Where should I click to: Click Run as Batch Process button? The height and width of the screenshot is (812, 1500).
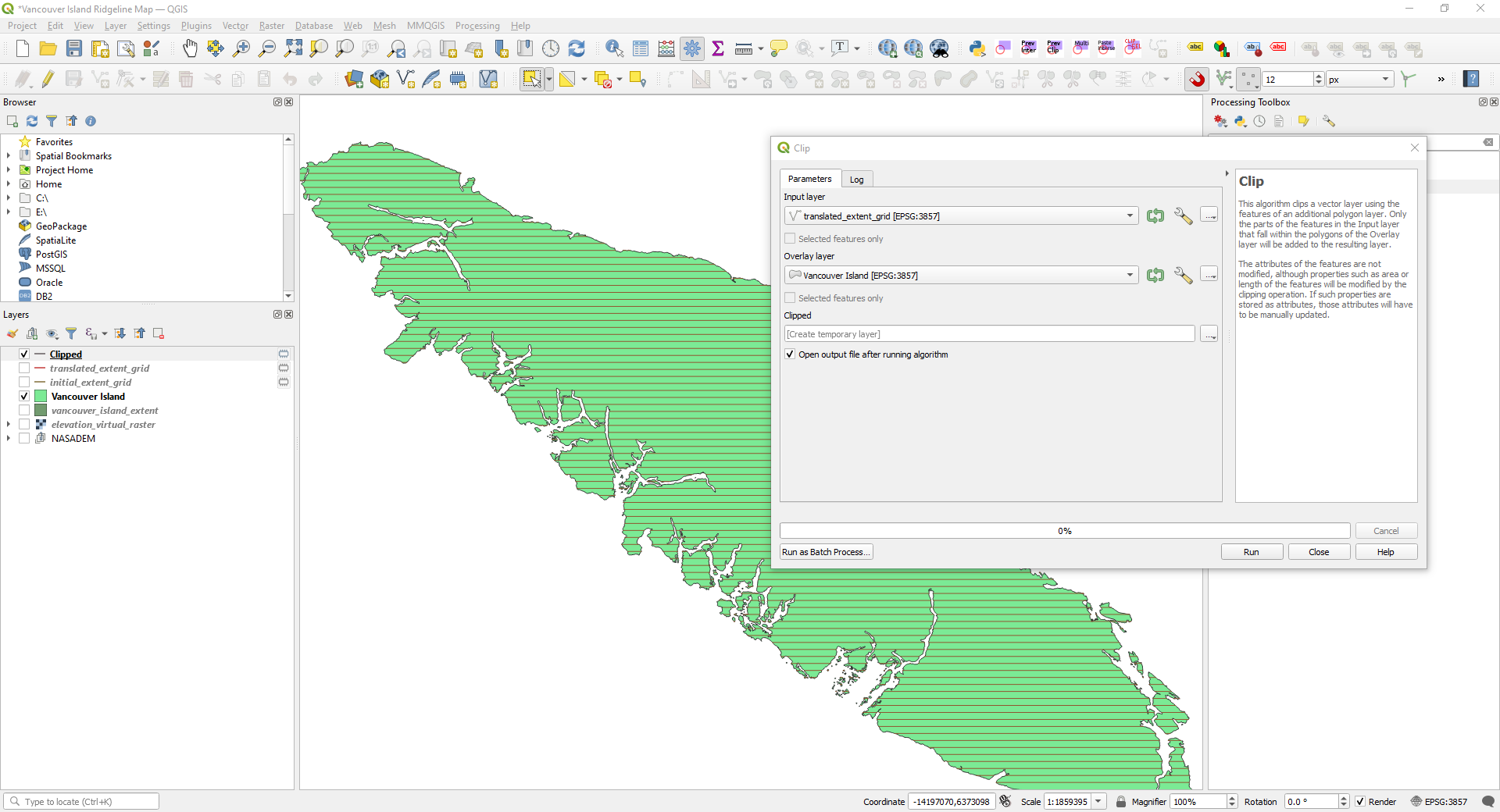pyautogui.click(x=826, y=552)
